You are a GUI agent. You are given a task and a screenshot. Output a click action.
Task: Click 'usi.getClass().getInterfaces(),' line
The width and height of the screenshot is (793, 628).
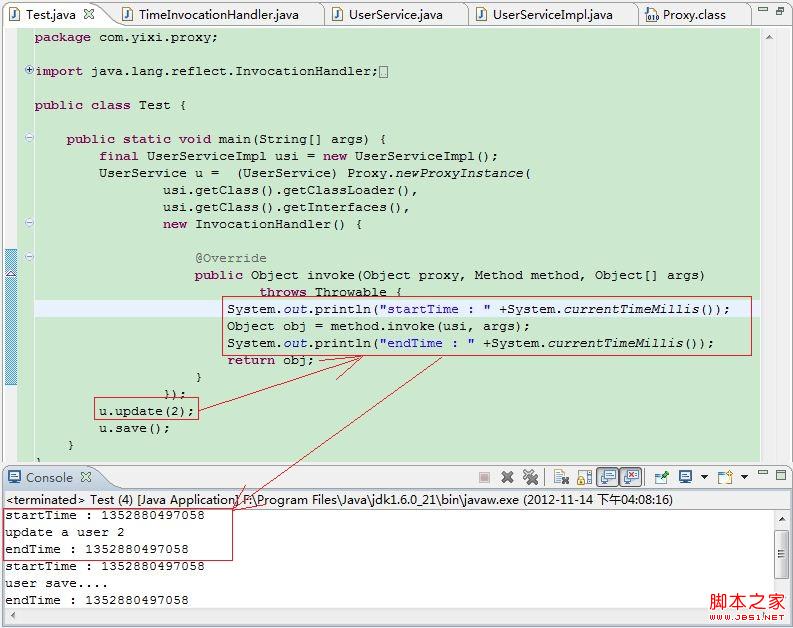pos(286,207)
